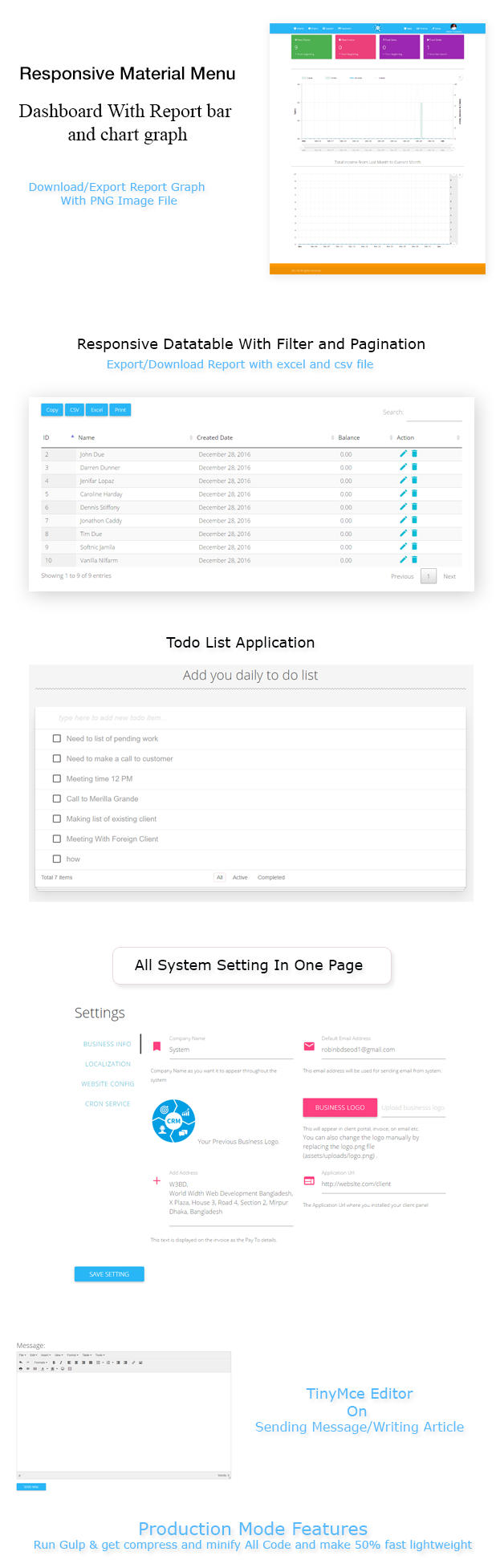The width and height of the screenshot is (496, 1568).
Task: Check the Call to Merilla Grande todo item
Action: (x=56, y=798)
